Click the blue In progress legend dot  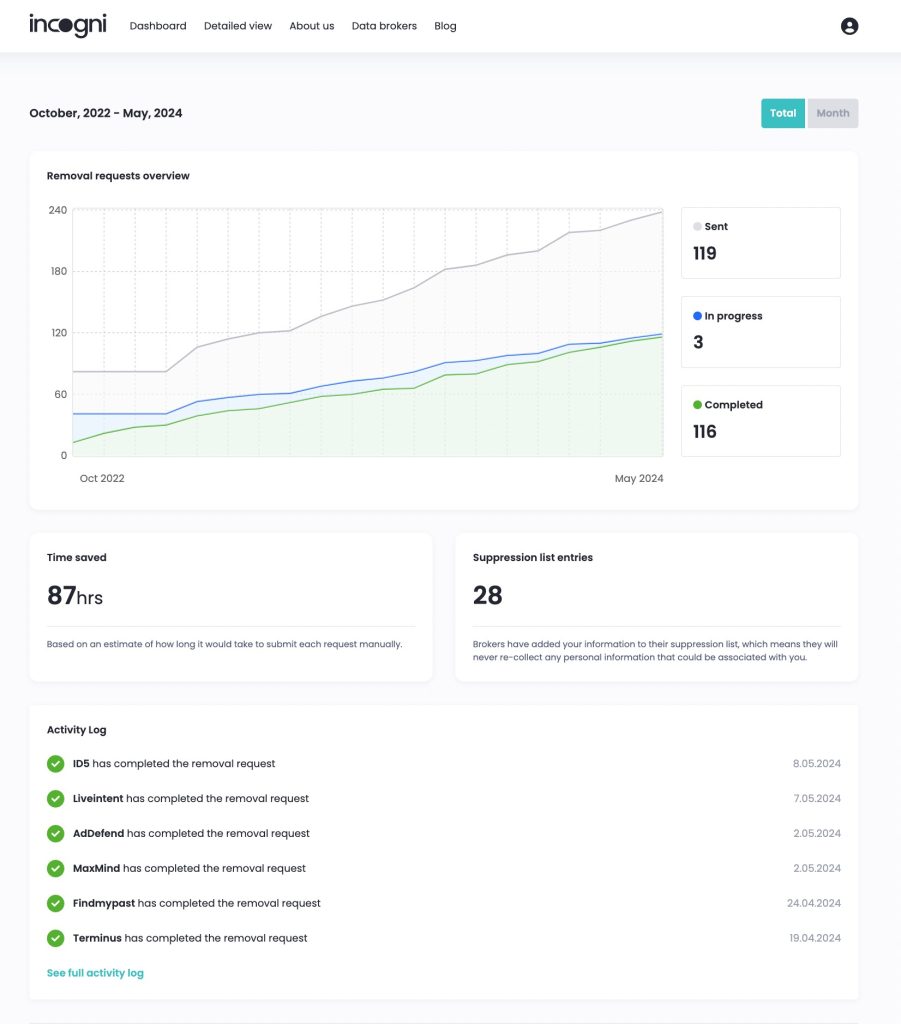pos(697,316)
